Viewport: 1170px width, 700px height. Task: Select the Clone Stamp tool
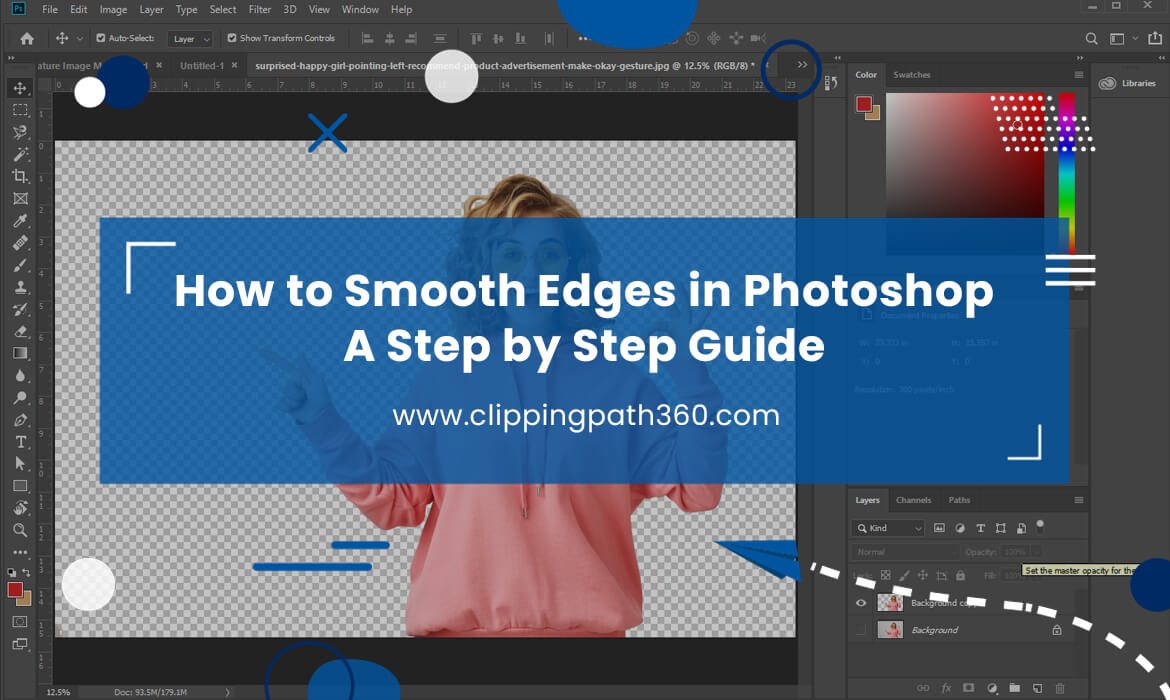coord(20,287)
